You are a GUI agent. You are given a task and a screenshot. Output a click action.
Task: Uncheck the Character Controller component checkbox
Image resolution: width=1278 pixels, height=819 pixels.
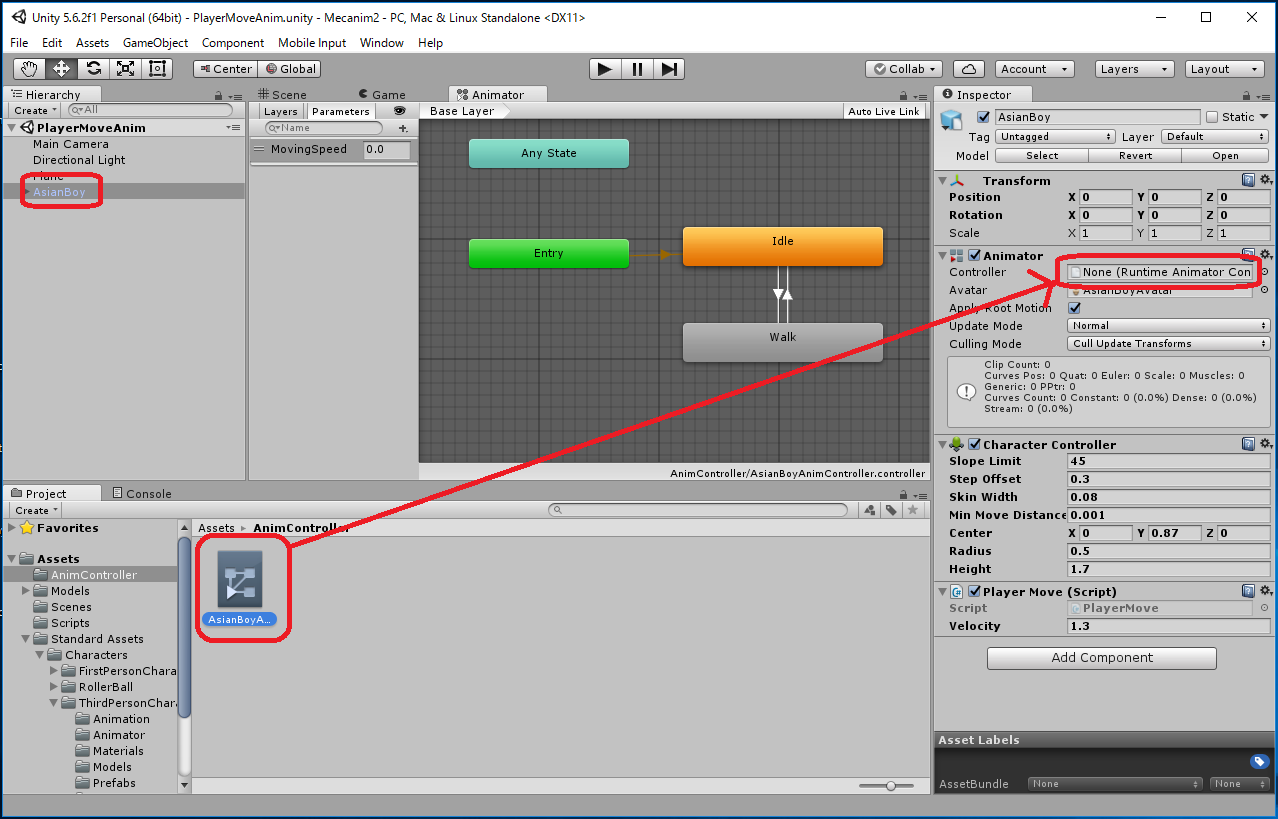coord(974,444)
